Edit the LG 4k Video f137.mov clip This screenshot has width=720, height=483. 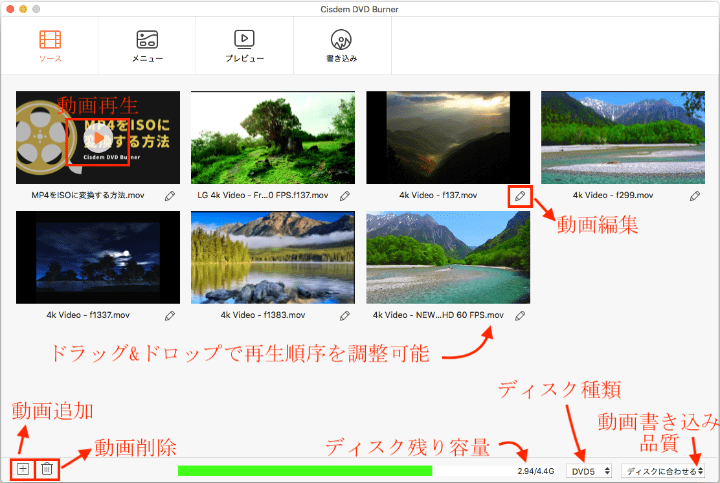click(345, 196)
